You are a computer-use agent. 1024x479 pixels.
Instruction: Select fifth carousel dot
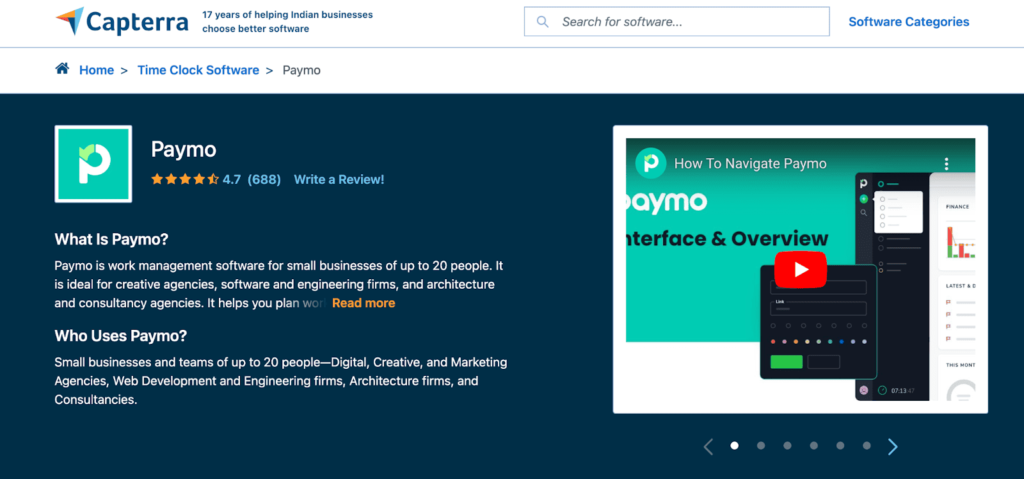pyautogui.click(x=840, y=446)
